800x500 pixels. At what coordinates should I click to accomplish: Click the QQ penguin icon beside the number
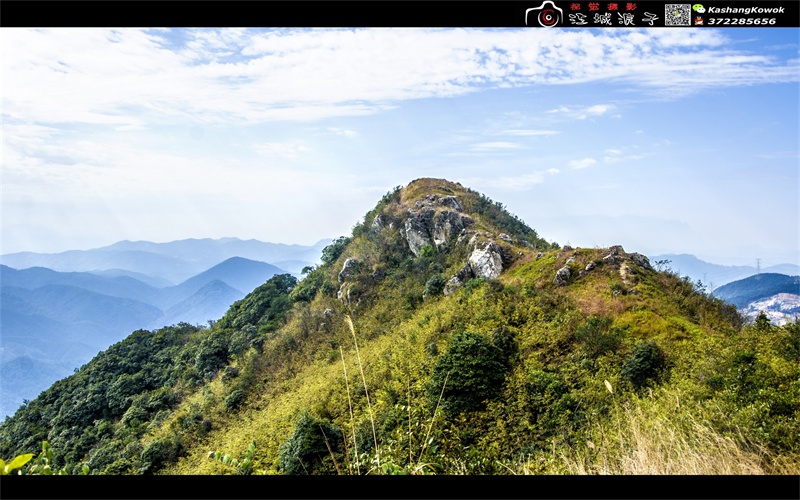(x=698, y=20)
